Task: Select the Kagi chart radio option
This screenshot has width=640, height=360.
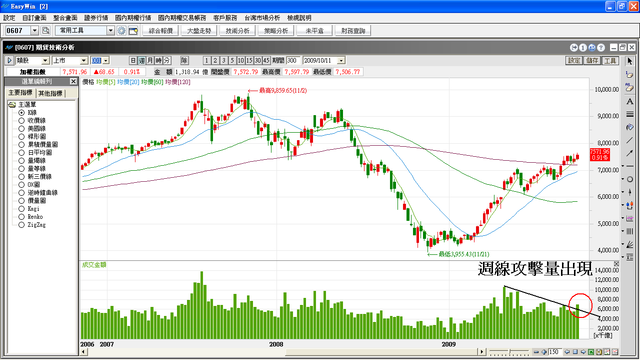Action: 21,209
